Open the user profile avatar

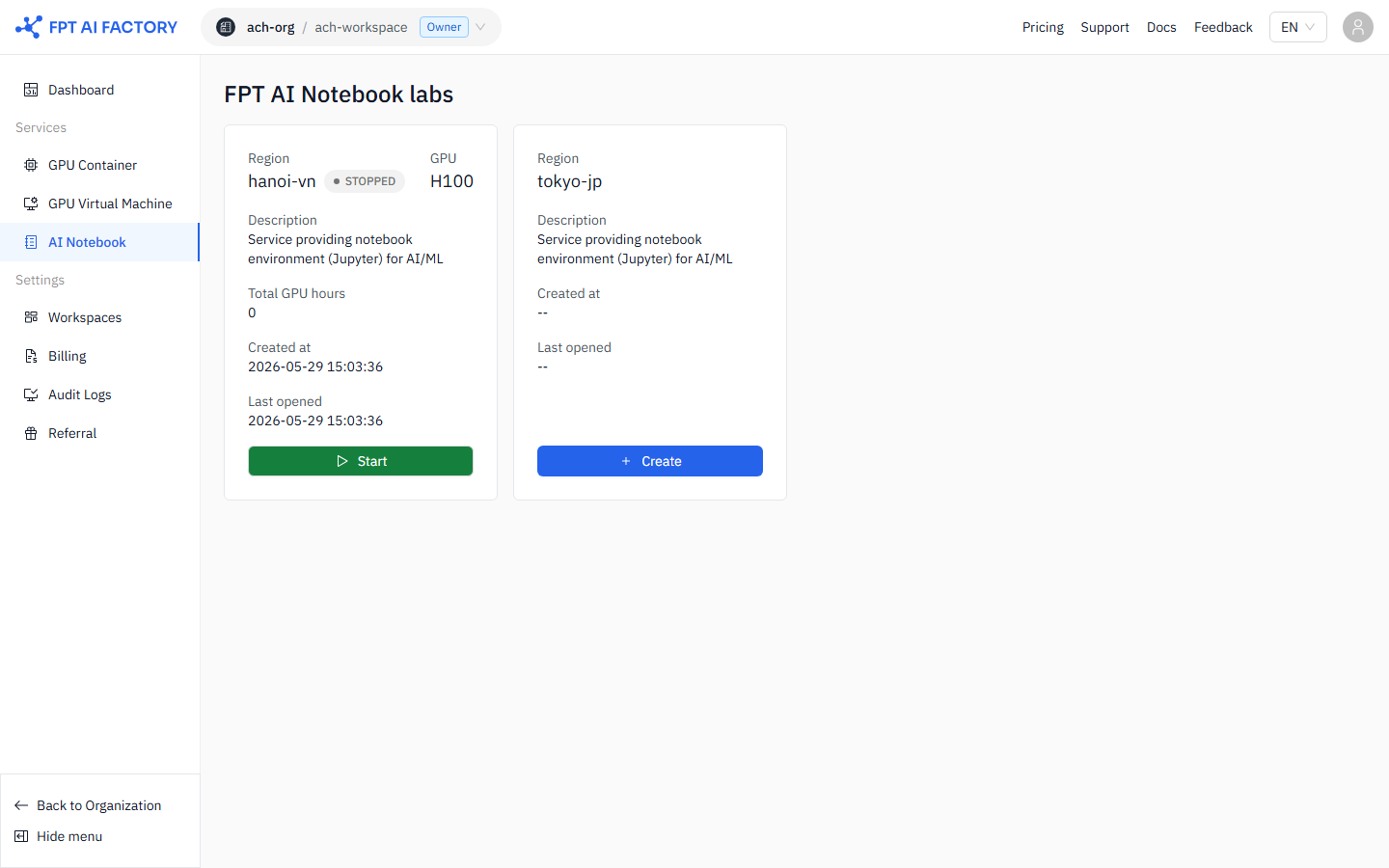(1358, 27)
